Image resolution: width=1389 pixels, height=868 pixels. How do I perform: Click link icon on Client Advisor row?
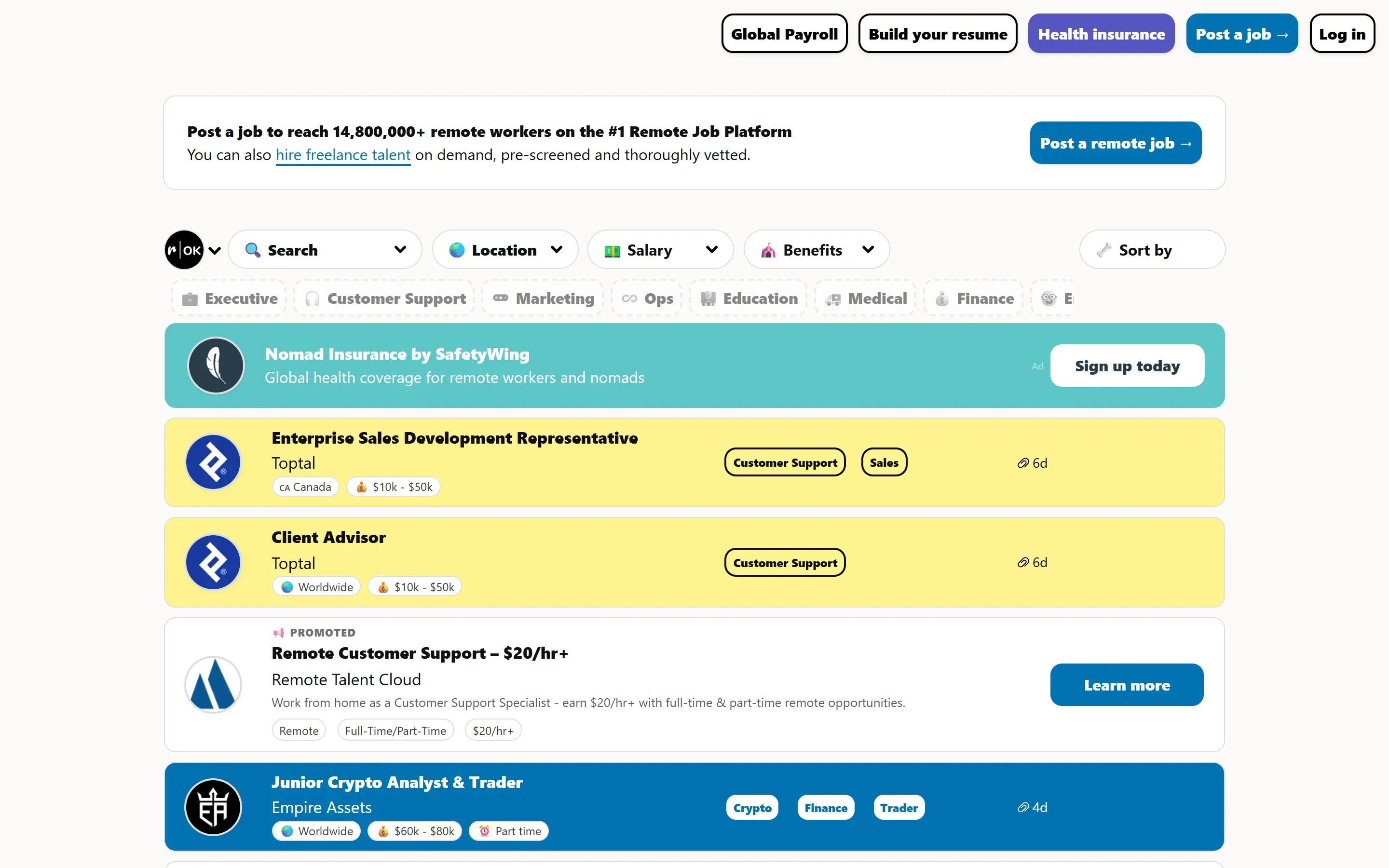[1023, 562]
